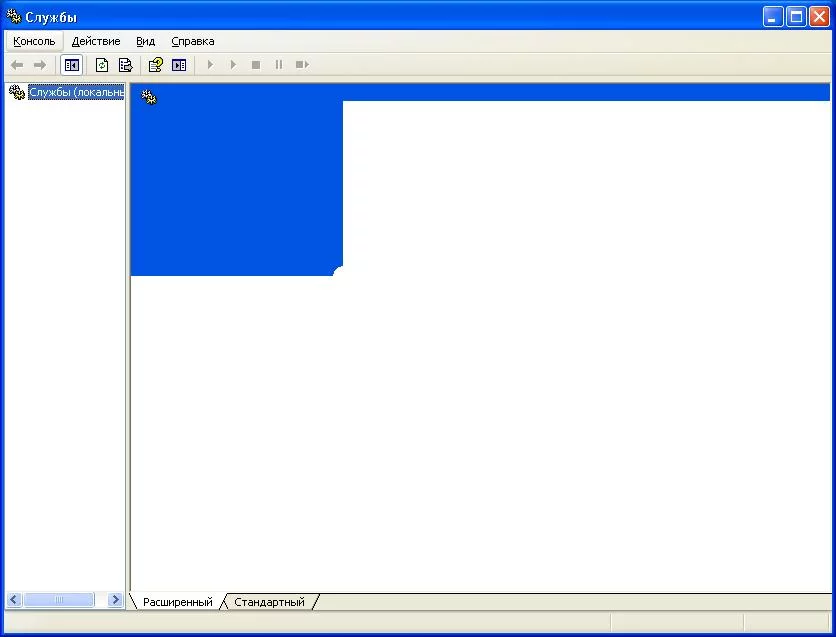Open the Действие menu

tap(96, 41)
